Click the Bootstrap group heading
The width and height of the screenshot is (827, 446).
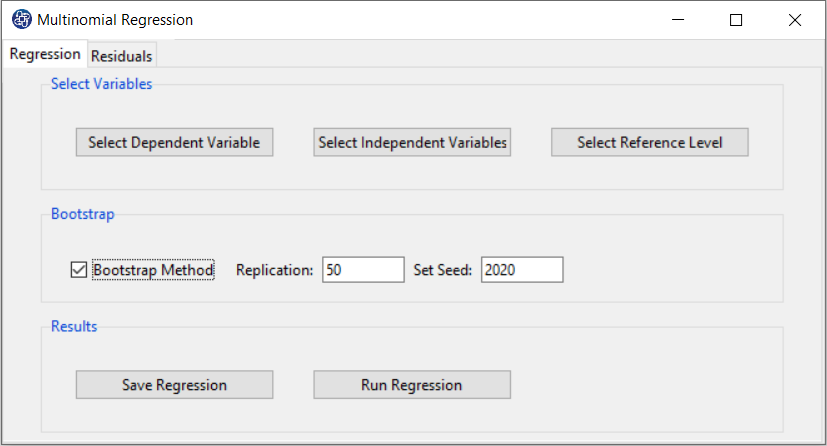[83, 214]
